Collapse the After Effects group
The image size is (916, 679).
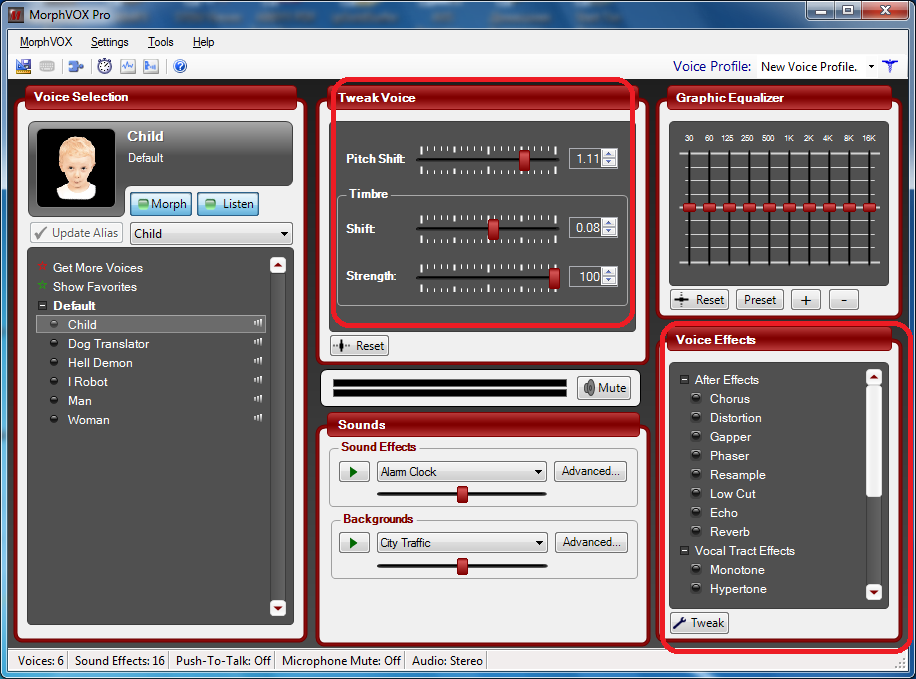[x=684, y=380]
